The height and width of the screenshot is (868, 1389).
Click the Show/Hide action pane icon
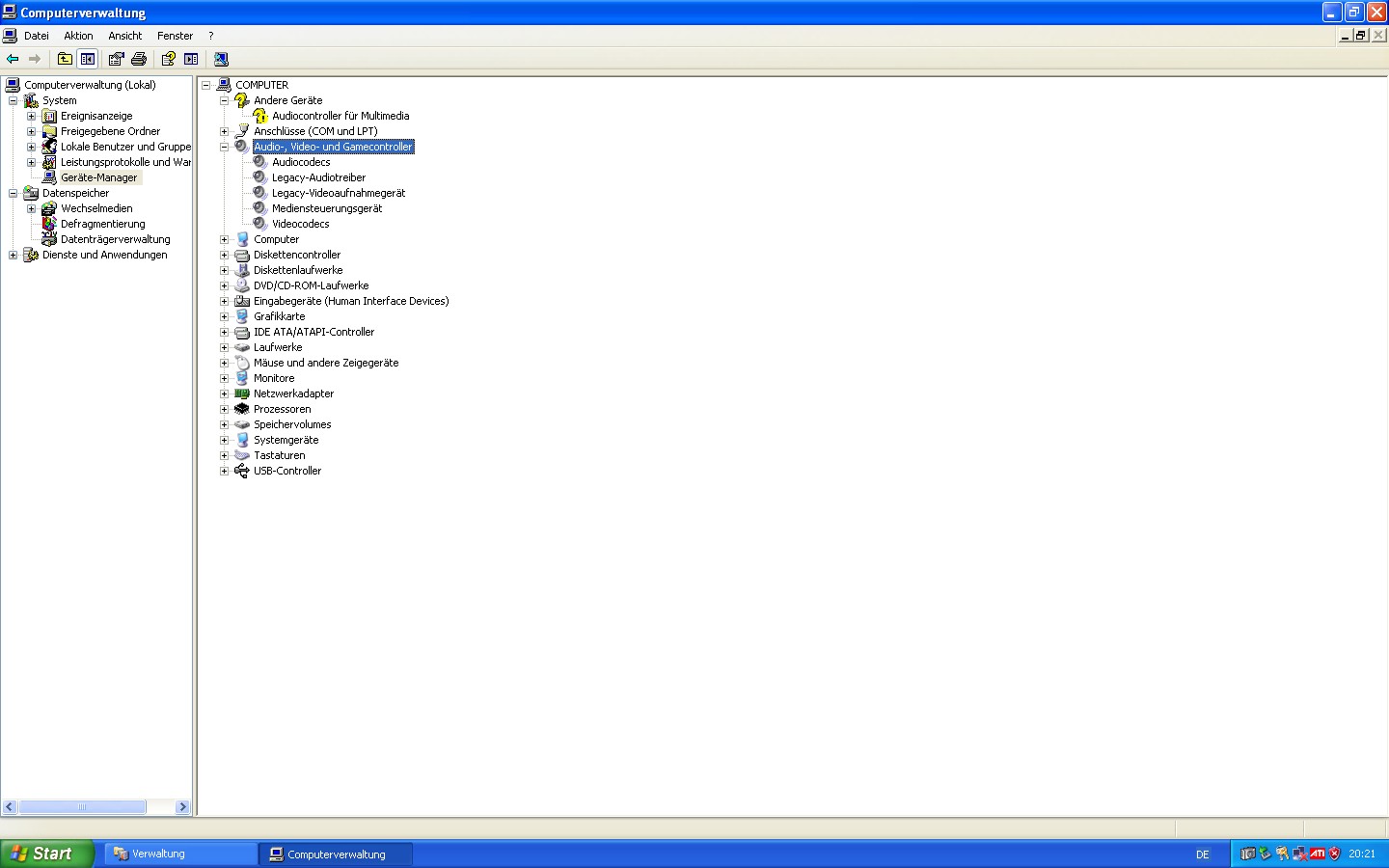(191, 59)
